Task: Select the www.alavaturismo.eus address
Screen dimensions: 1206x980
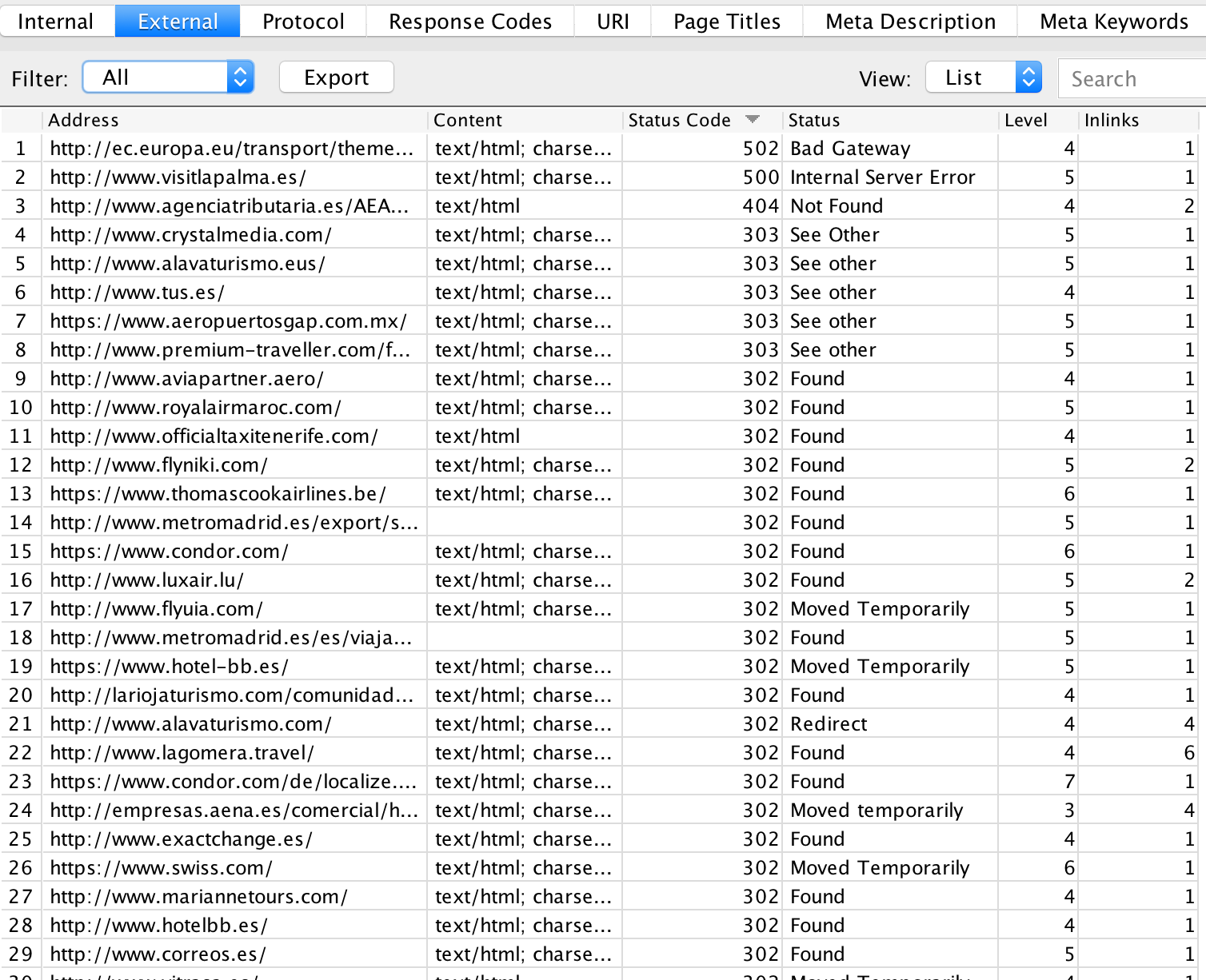Action: point(187,264)
